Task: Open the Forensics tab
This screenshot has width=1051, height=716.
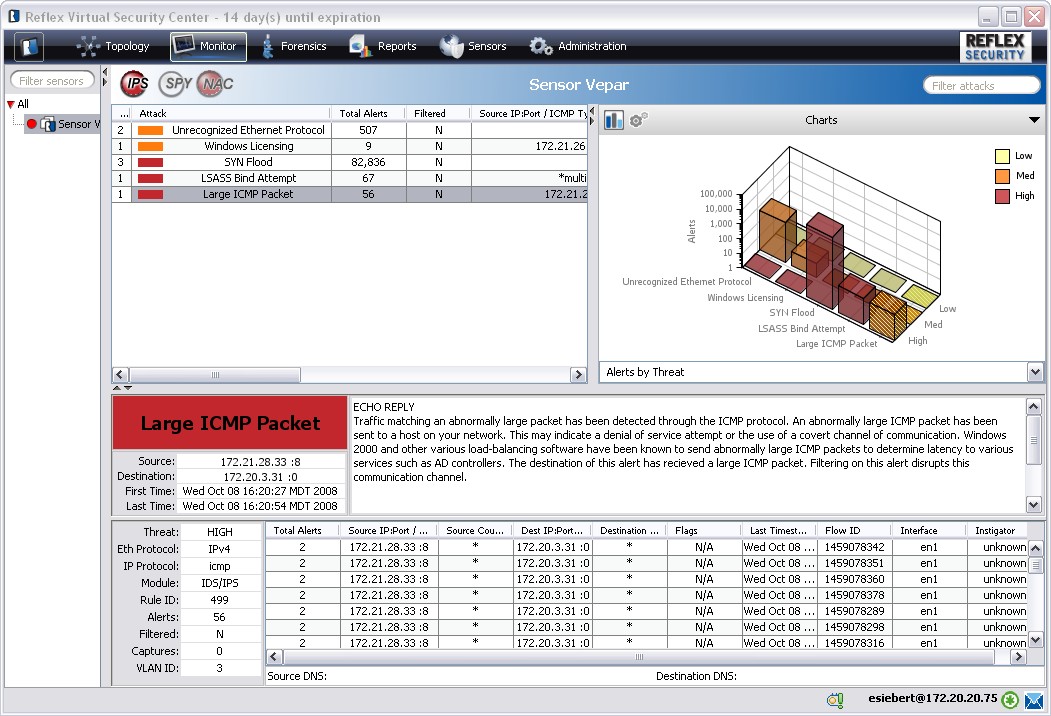Action: 294,46
